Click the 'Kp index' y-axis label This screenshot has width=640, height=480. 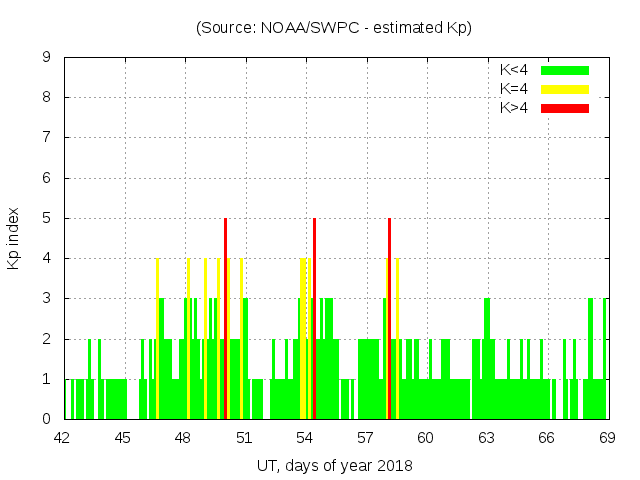(x=14, y=238)
